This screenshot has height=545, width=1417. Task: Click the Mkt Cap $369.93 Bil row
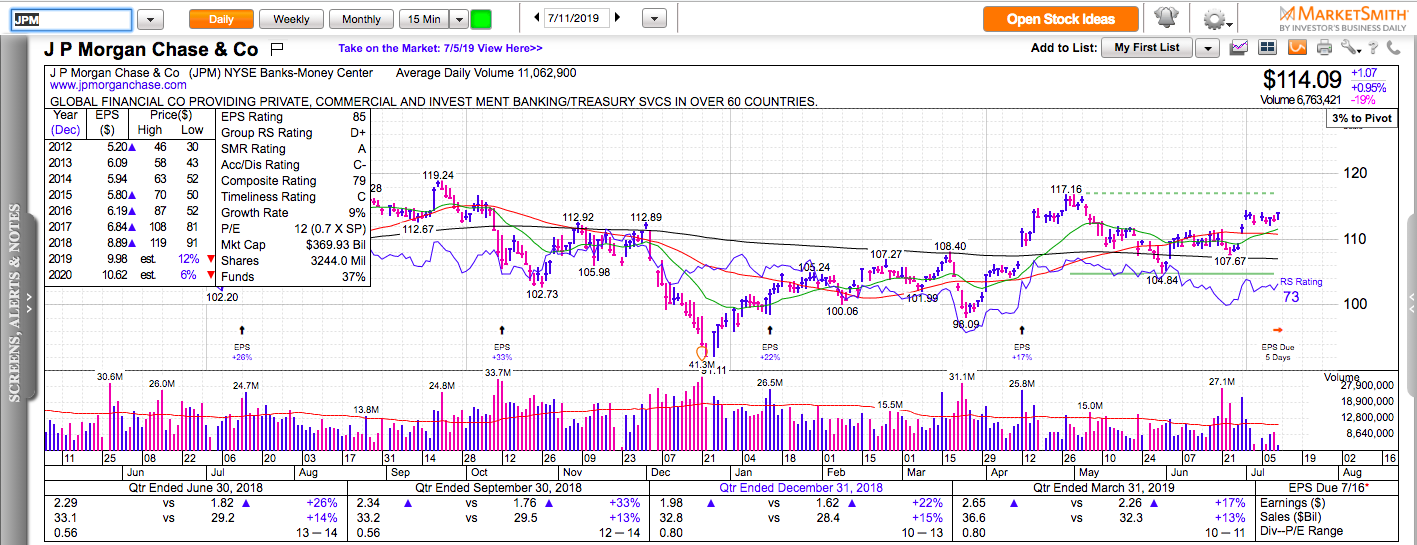294,245
